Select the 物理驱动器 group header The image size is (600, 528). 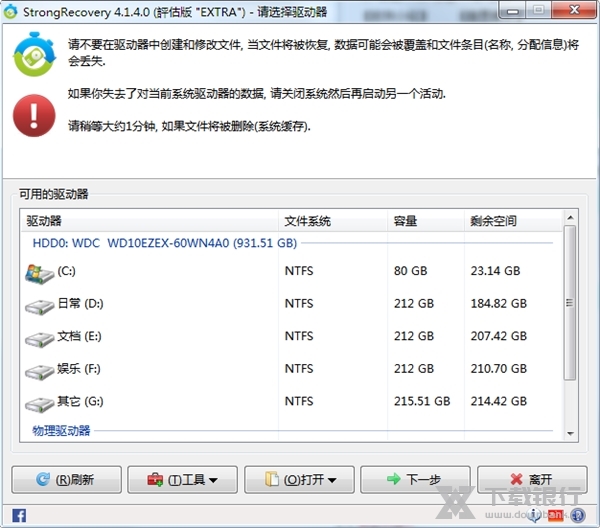click(x=61, y=431)
